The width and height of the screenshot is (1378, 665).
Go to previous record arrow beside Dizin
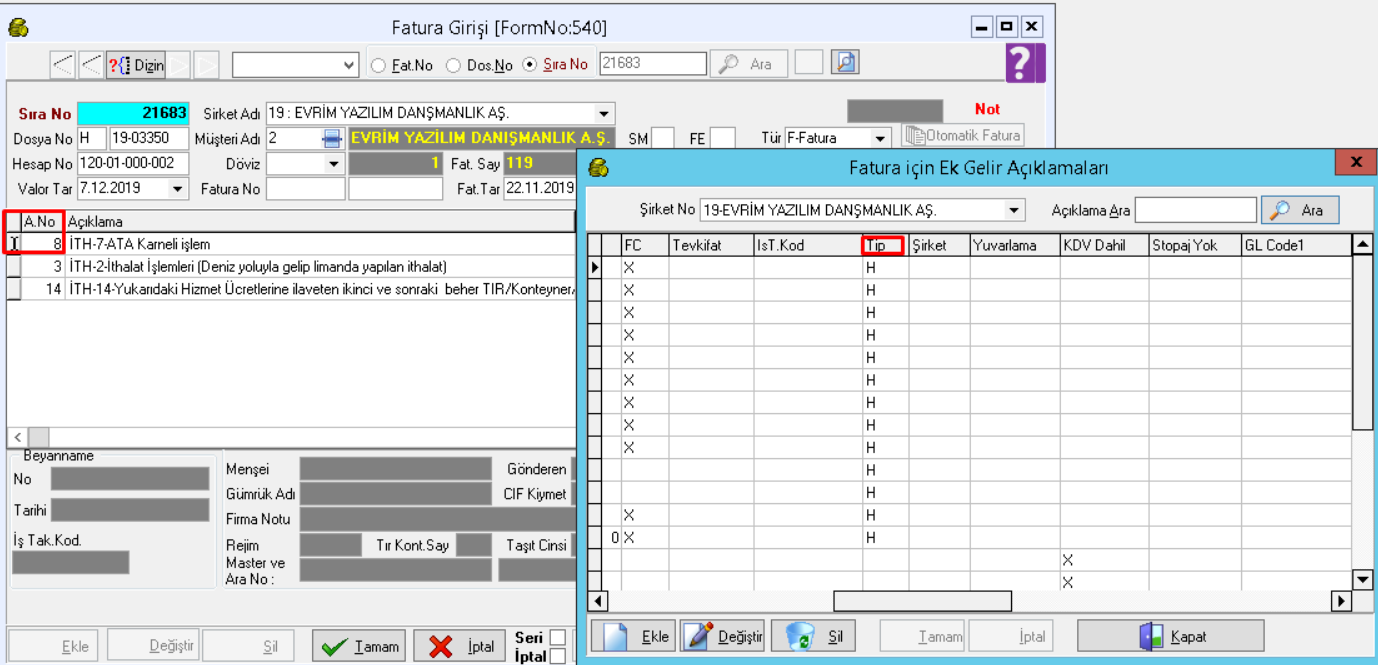[91, 65]
